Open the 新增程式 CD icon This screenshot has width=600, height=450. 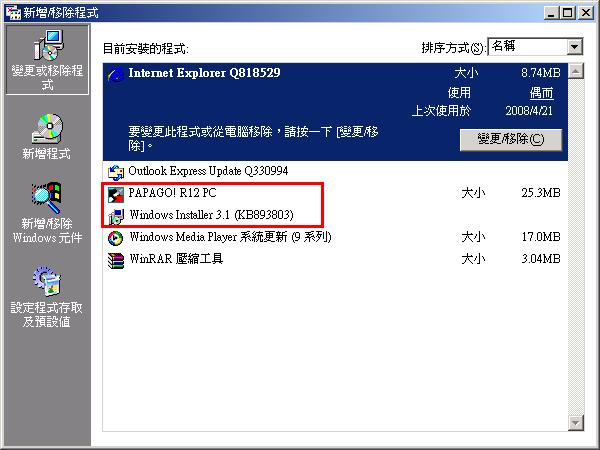[47, 128]
